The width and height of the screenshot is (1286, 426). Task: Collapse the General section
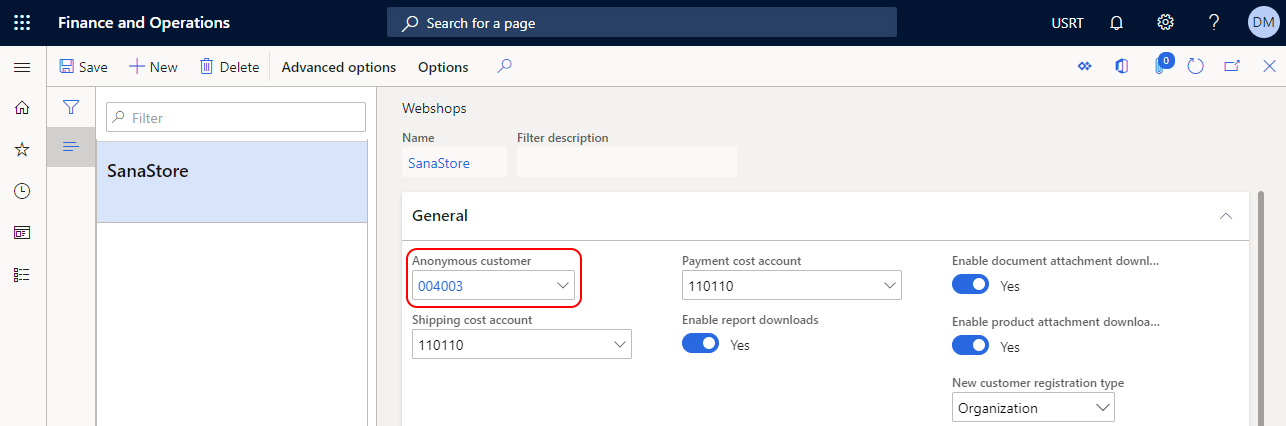(x=1226, y=215)
